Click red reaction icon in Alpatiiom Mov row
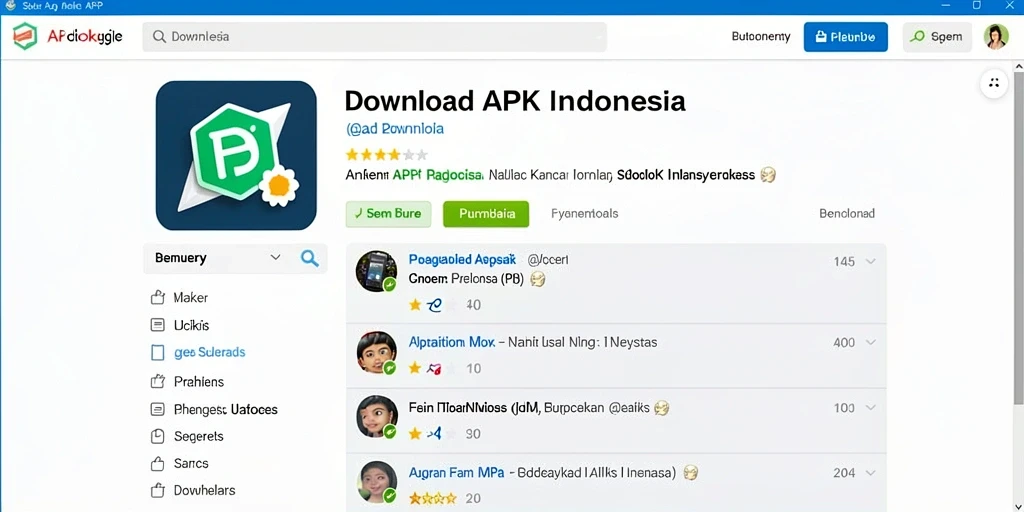 pyautogui.click(x=434, y=368)
